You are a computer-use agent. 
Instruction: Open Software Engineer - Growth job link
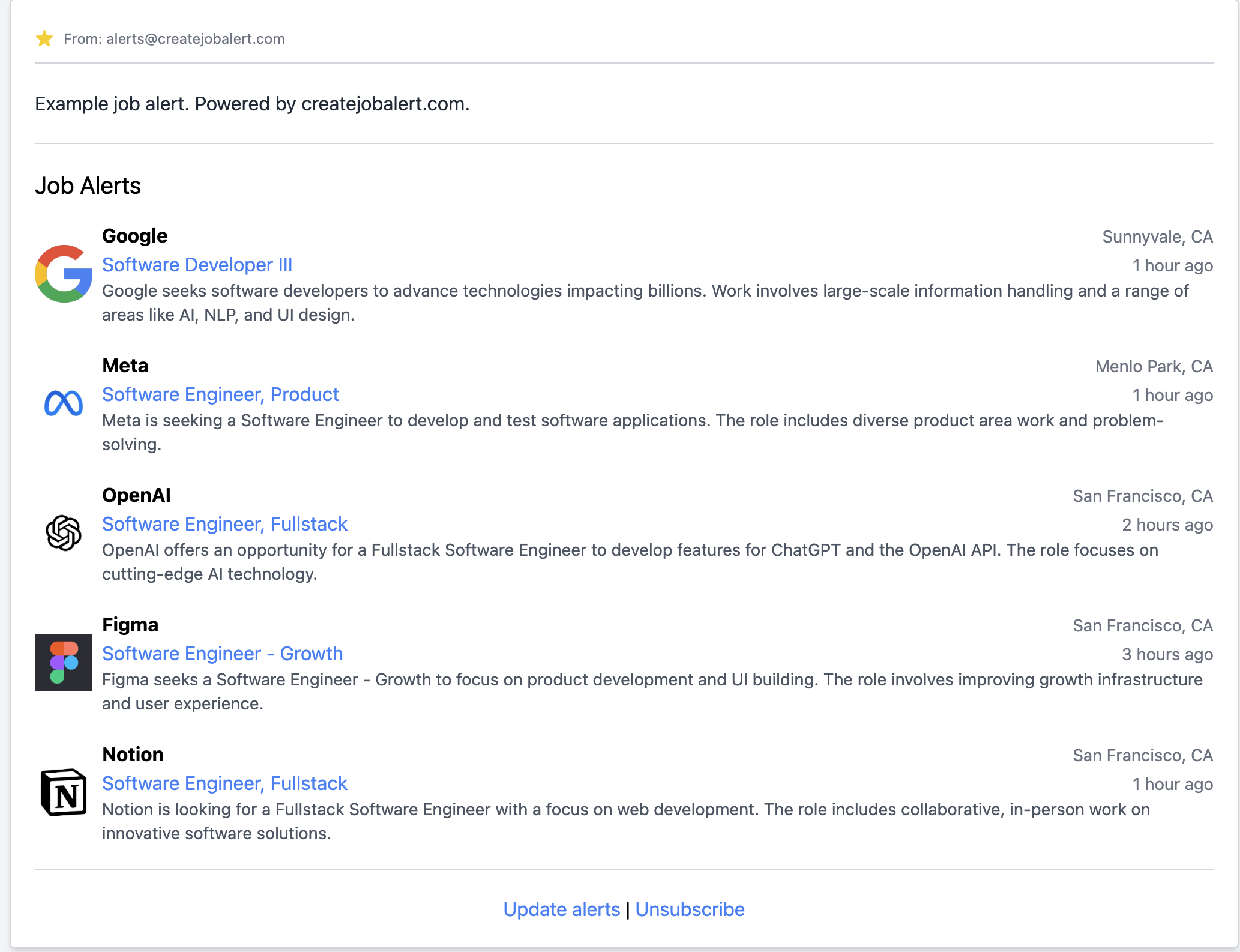point(222,654)
